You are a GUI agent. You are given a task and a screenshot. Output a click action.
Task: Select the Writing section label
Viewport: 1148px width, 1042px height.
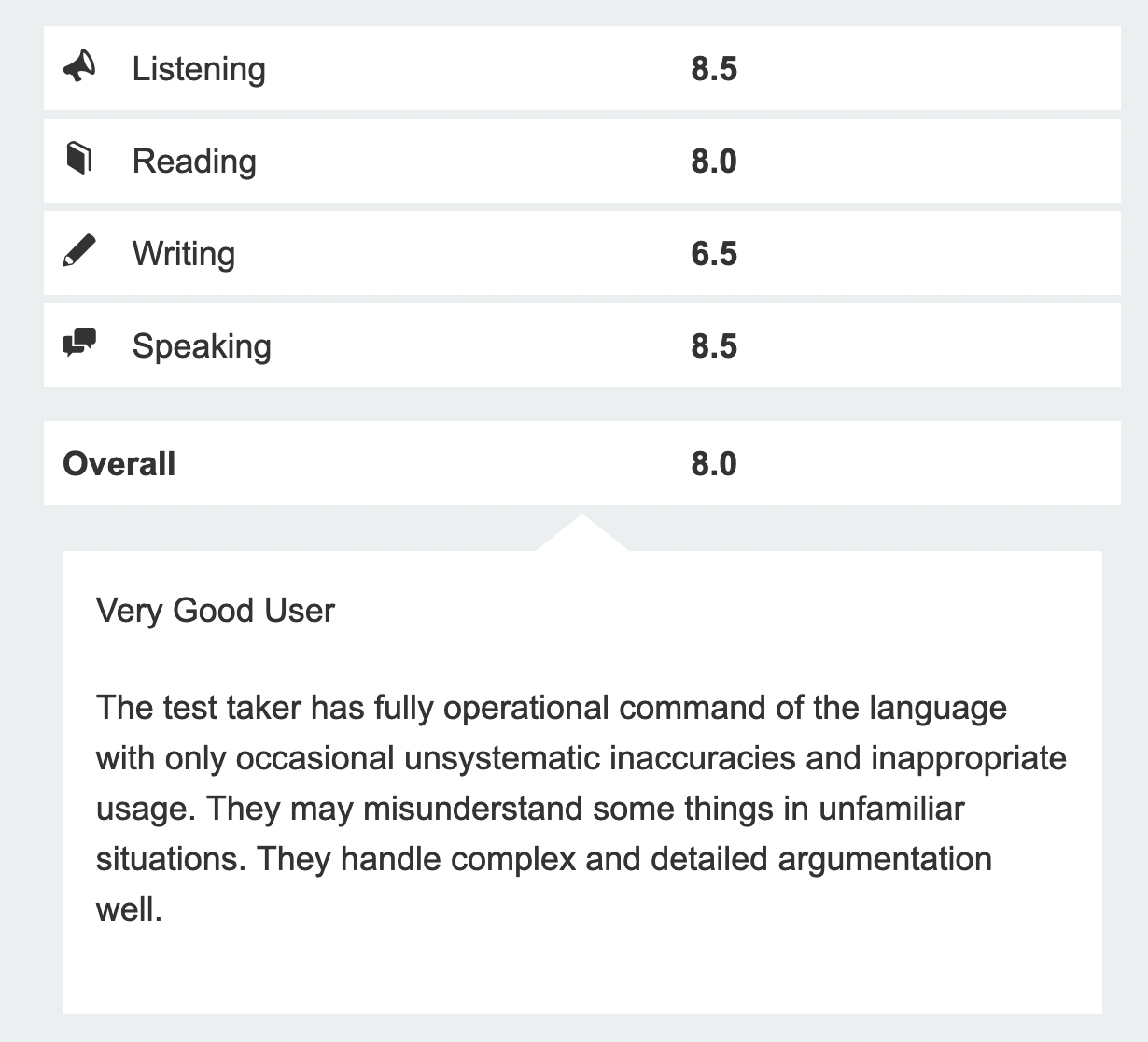184,254
